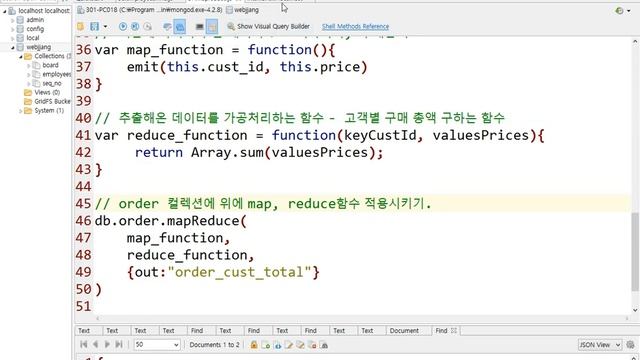640x360 pixels.
Task: Go to the previous results page
Action: coord(96,344)
